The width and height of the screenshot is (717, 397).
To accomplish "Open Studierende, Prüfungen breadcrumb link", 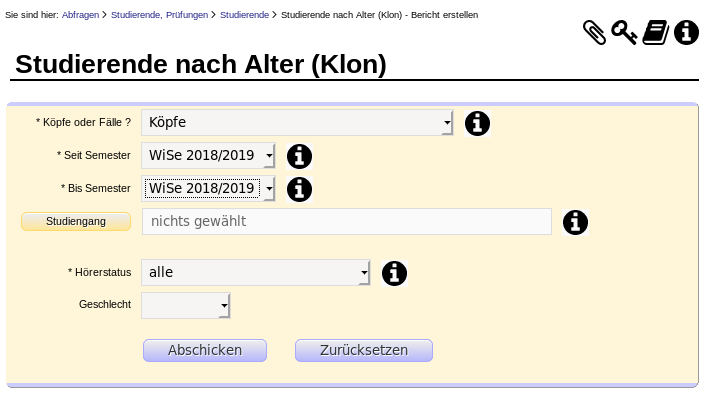I will [x=160, y=15].
